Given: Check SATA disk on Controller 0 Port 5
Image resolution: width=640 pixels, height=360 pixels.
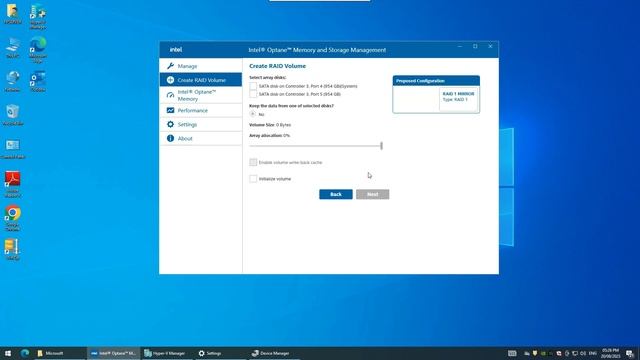Looking at the screenshot, I should pos(253,94).
